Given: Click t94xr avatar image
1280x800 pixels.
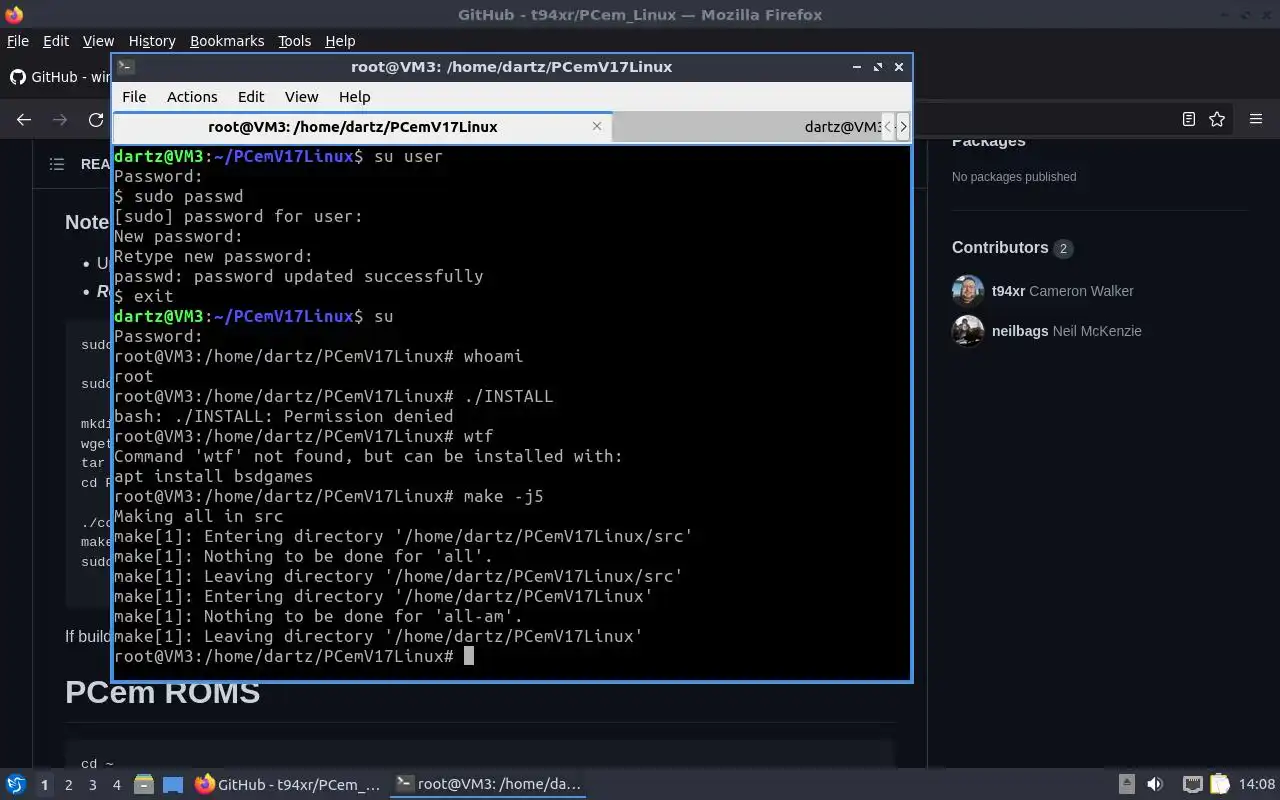Looking at the screenshot, I should 968,291.
